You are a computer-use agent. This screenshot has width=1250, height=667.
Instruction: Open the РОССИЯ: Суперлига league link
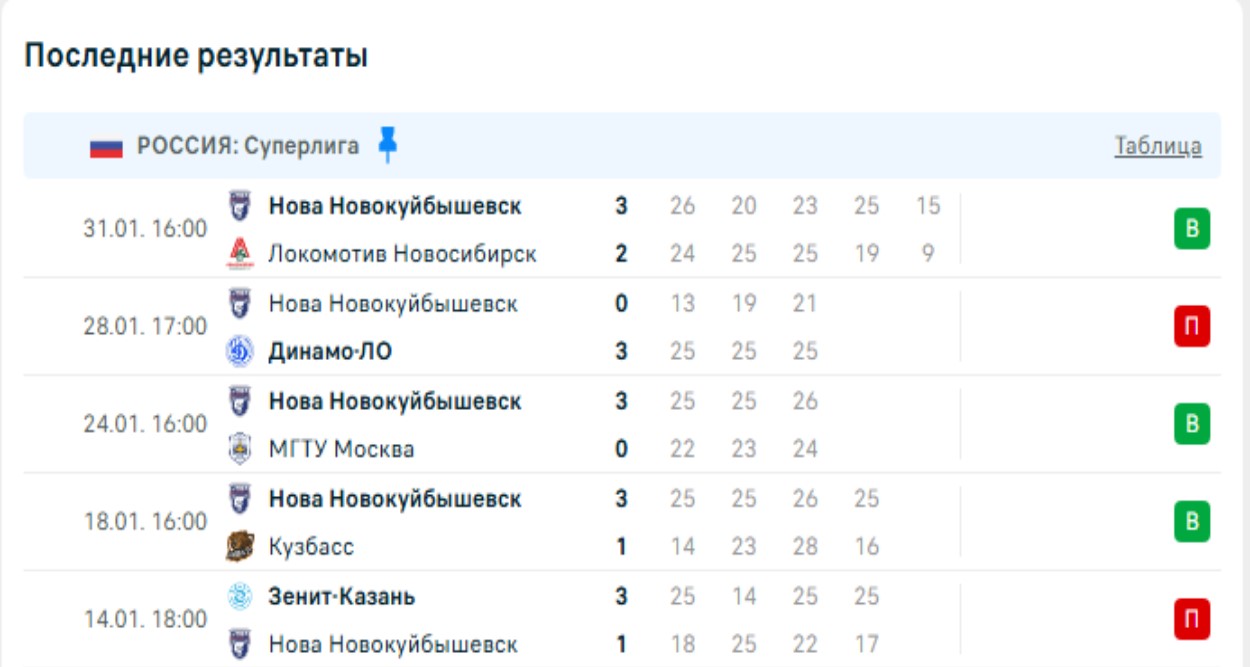point(248,147)
